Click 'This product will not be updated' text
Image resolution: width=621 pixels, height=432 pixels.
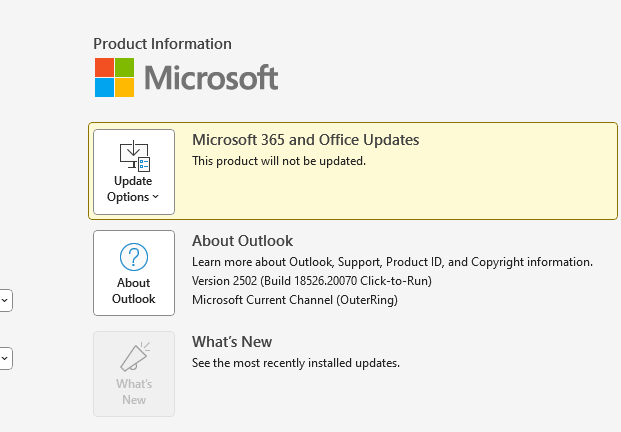click(x=279, y=161)
